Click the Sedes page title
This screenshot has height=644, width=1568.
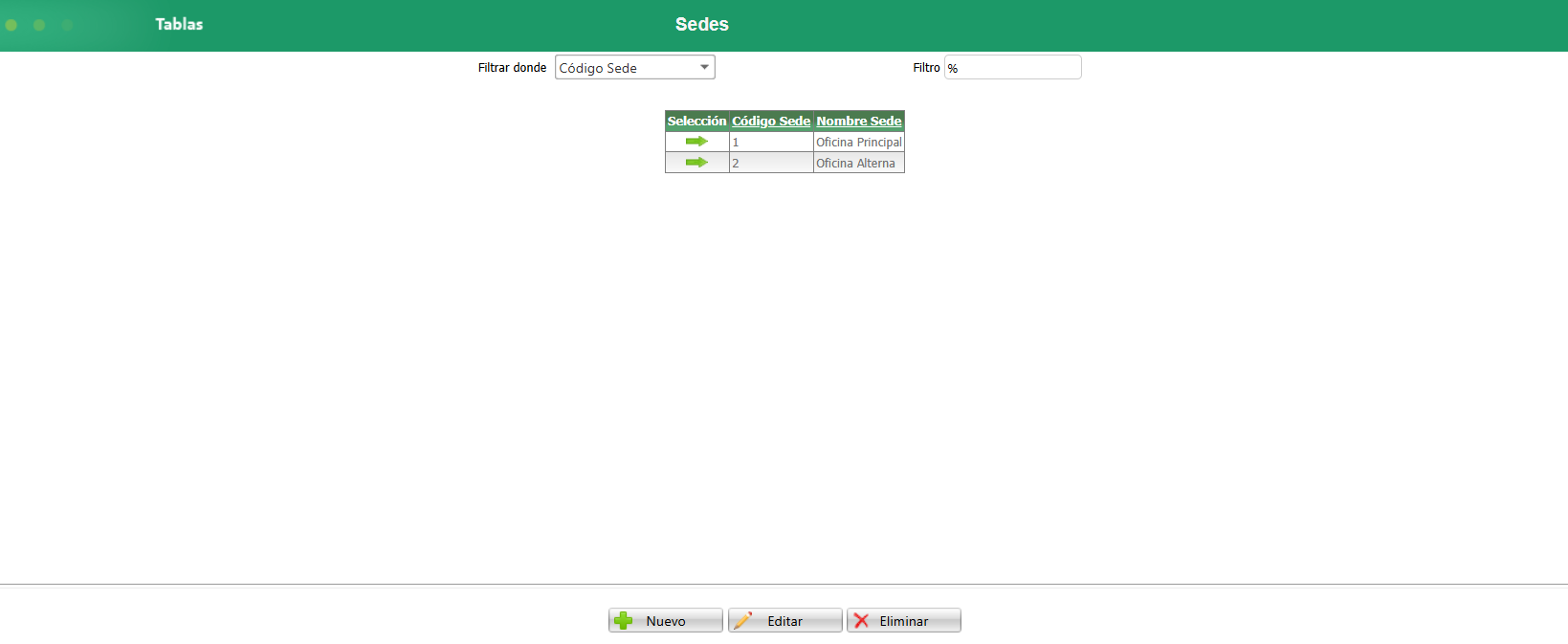pos(702,25)
